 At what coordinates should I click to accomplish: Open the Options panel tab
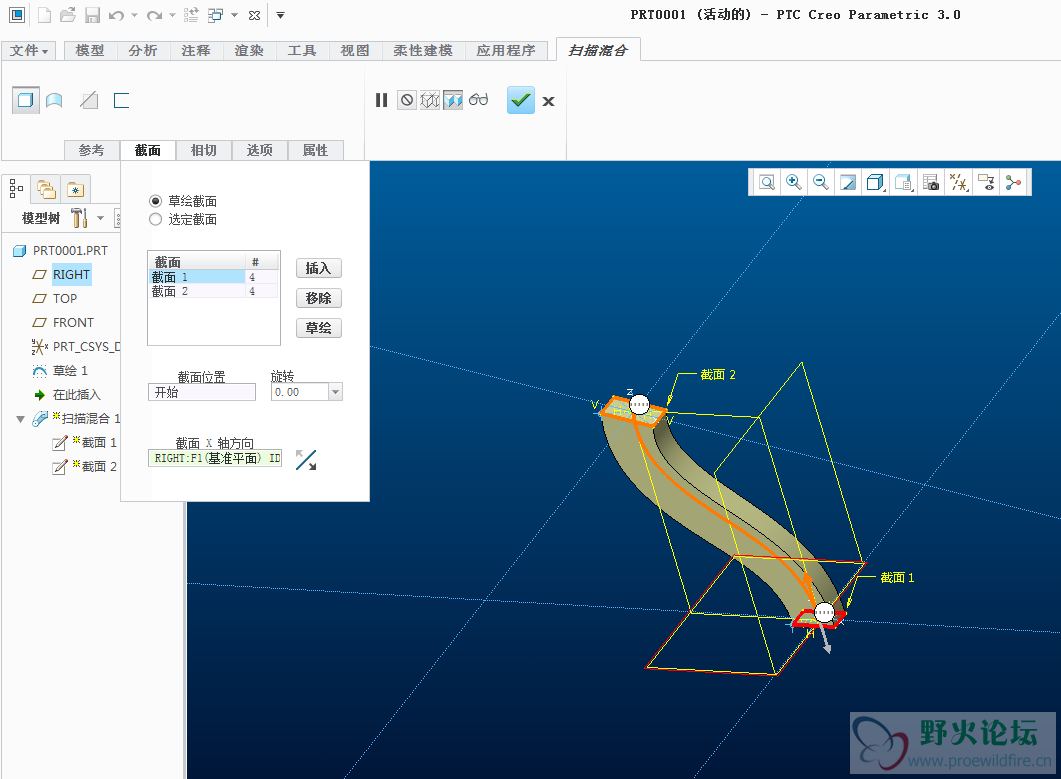click(260, 150)
